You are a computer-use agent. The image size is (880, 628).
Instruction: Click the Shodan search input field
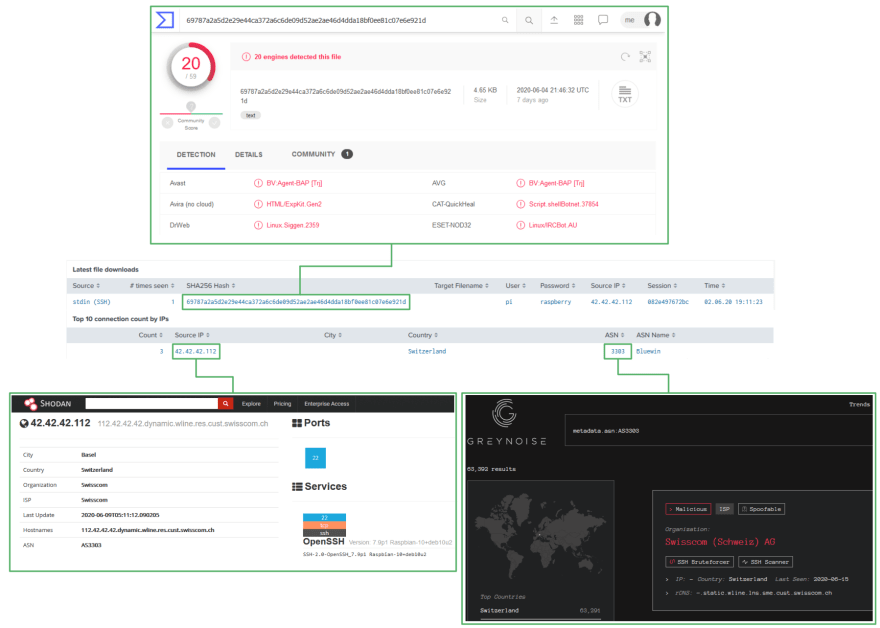(152, 404)
